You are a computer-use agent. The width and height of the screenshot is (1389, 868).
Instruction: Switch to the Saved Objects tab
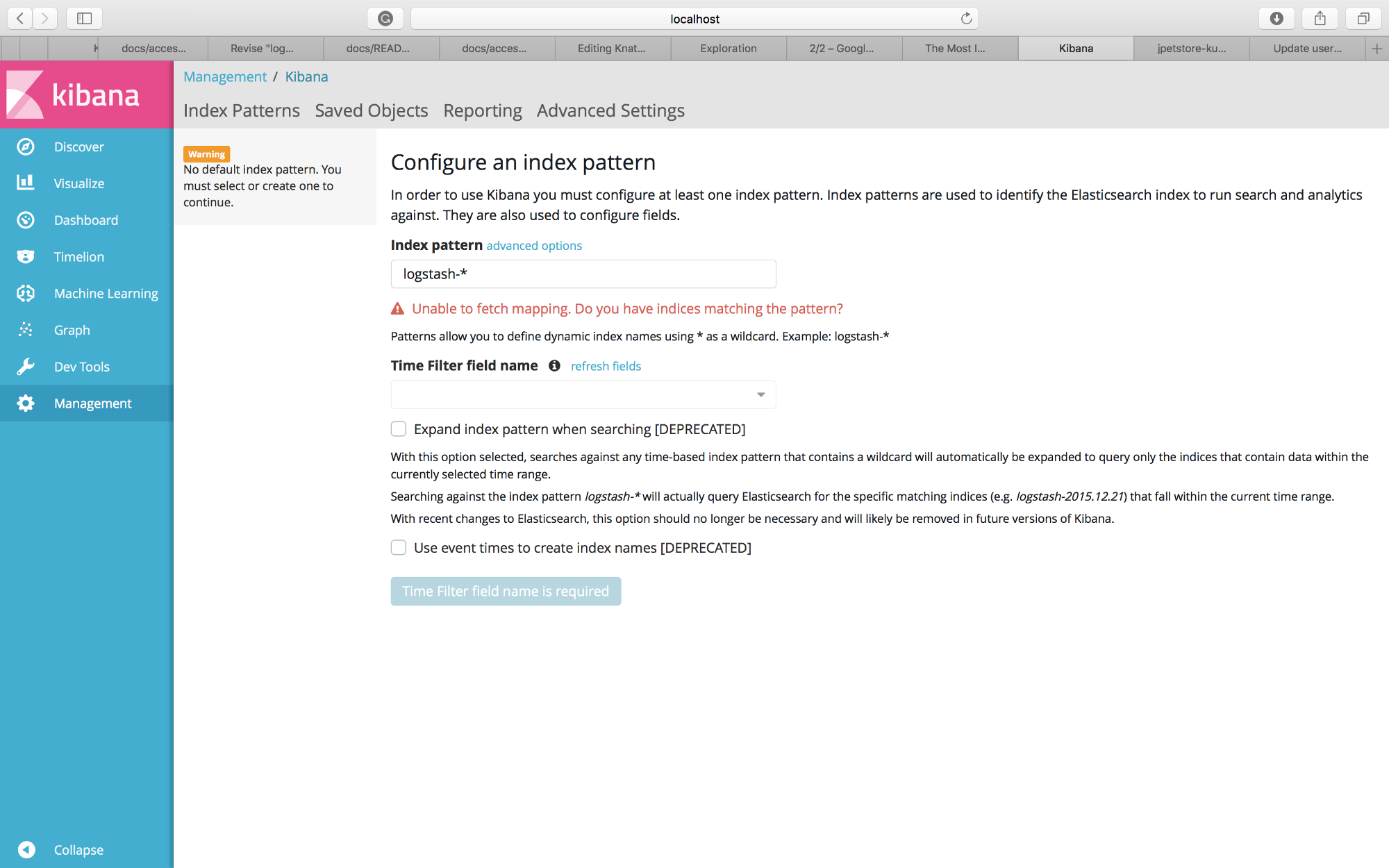371,110
